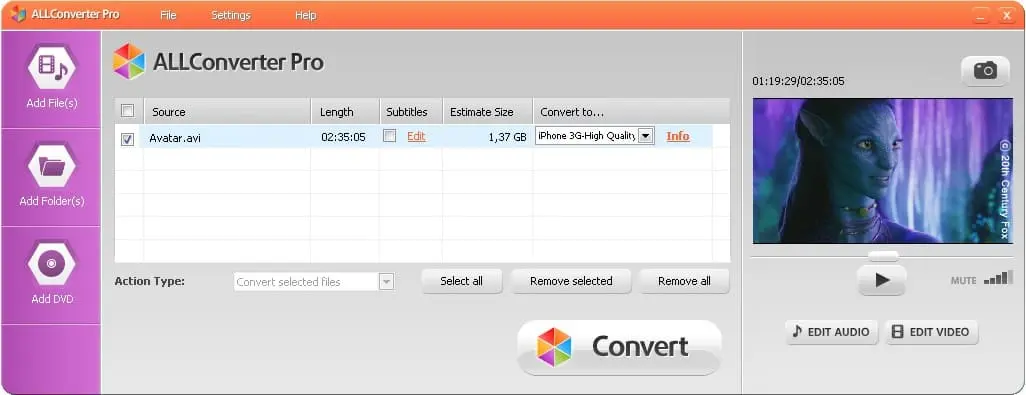Click the Edit subtitles link

pyautogui.click(x=416, y=136)
